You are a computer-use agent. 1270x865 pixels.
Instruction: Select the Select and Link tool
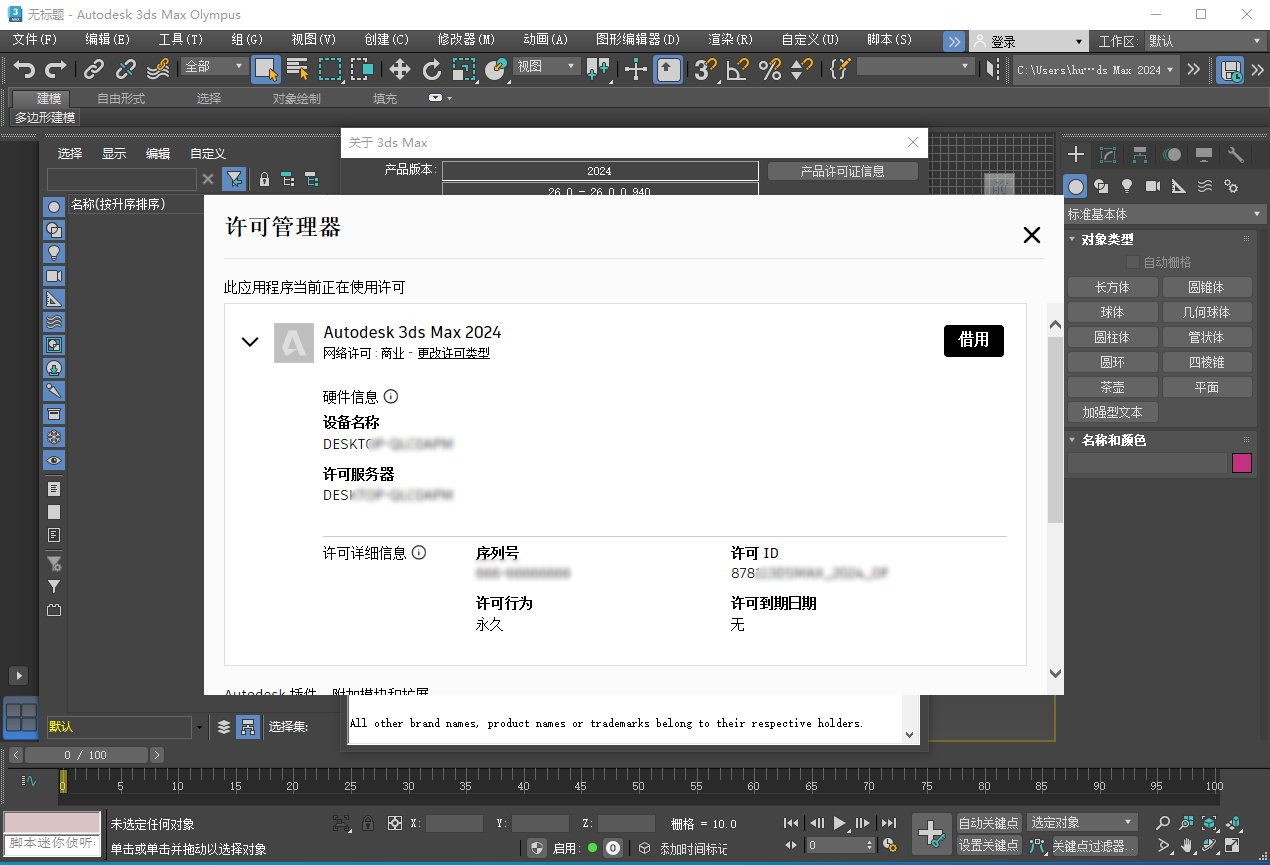94,69
